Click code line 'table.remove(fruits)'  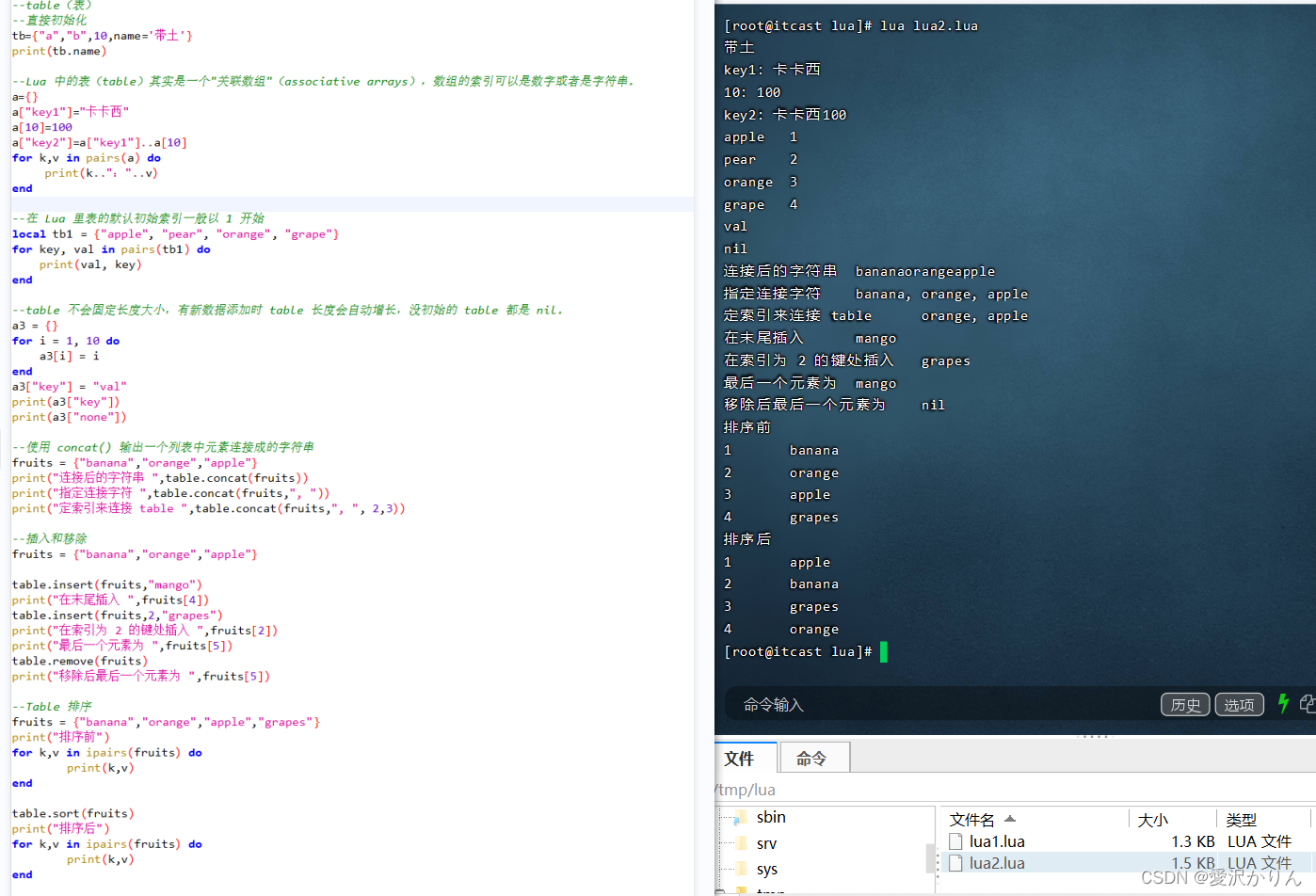[x=79, y=661]
